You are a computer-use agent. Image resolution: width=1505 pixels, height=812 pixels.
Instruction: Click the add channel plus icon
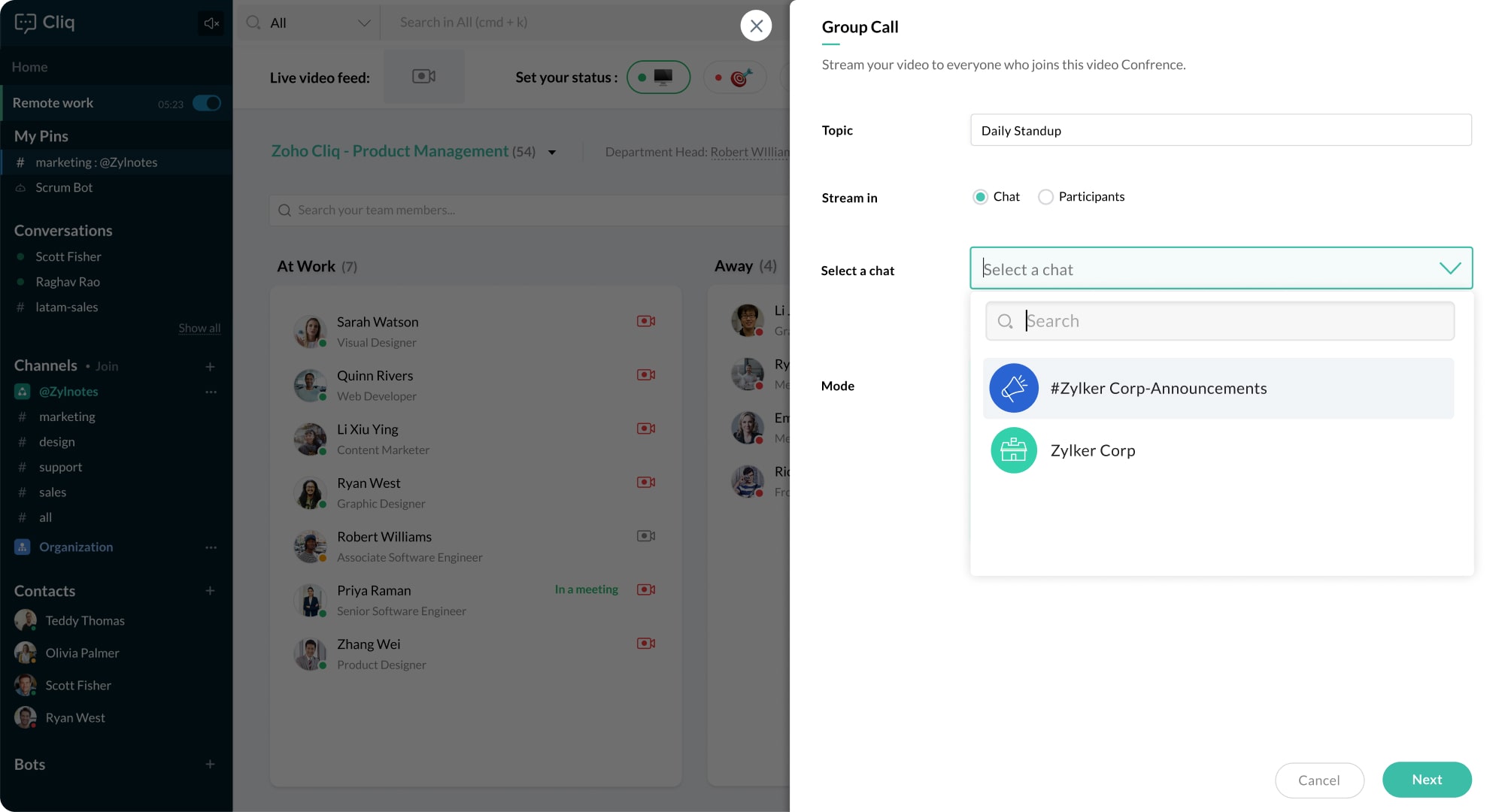[210, 366]
